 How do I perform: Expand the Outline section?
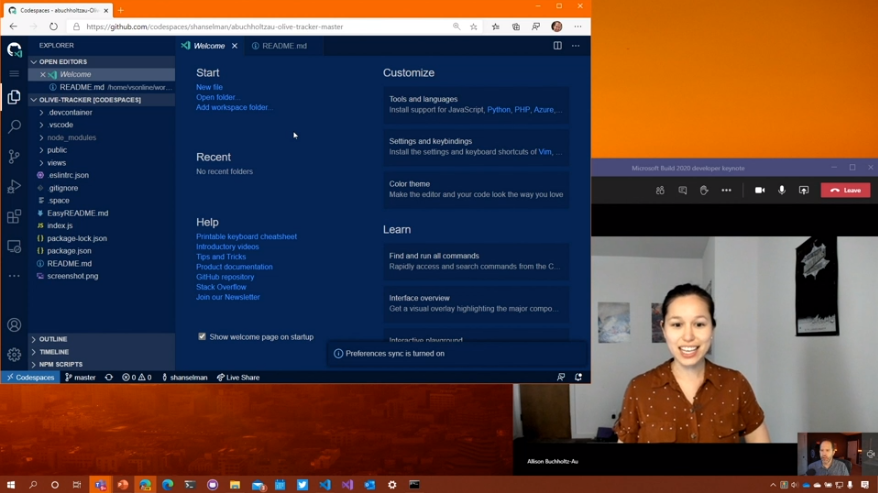53,340
